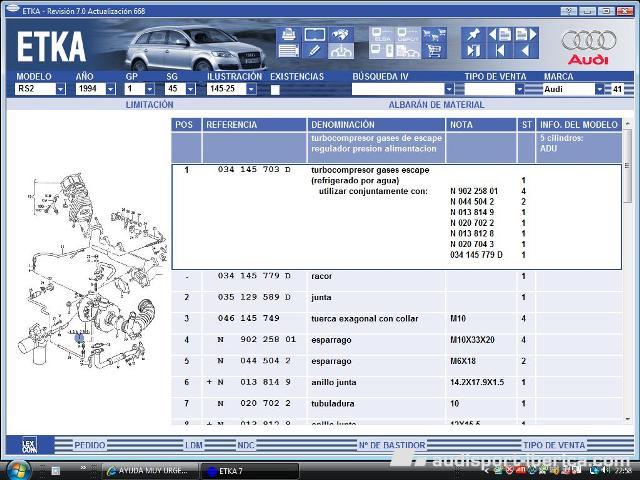The height and width of the screenshot is (480, 640).
Task: Click the NDC field in bottom bar
Action: click(x=246, y=445)
